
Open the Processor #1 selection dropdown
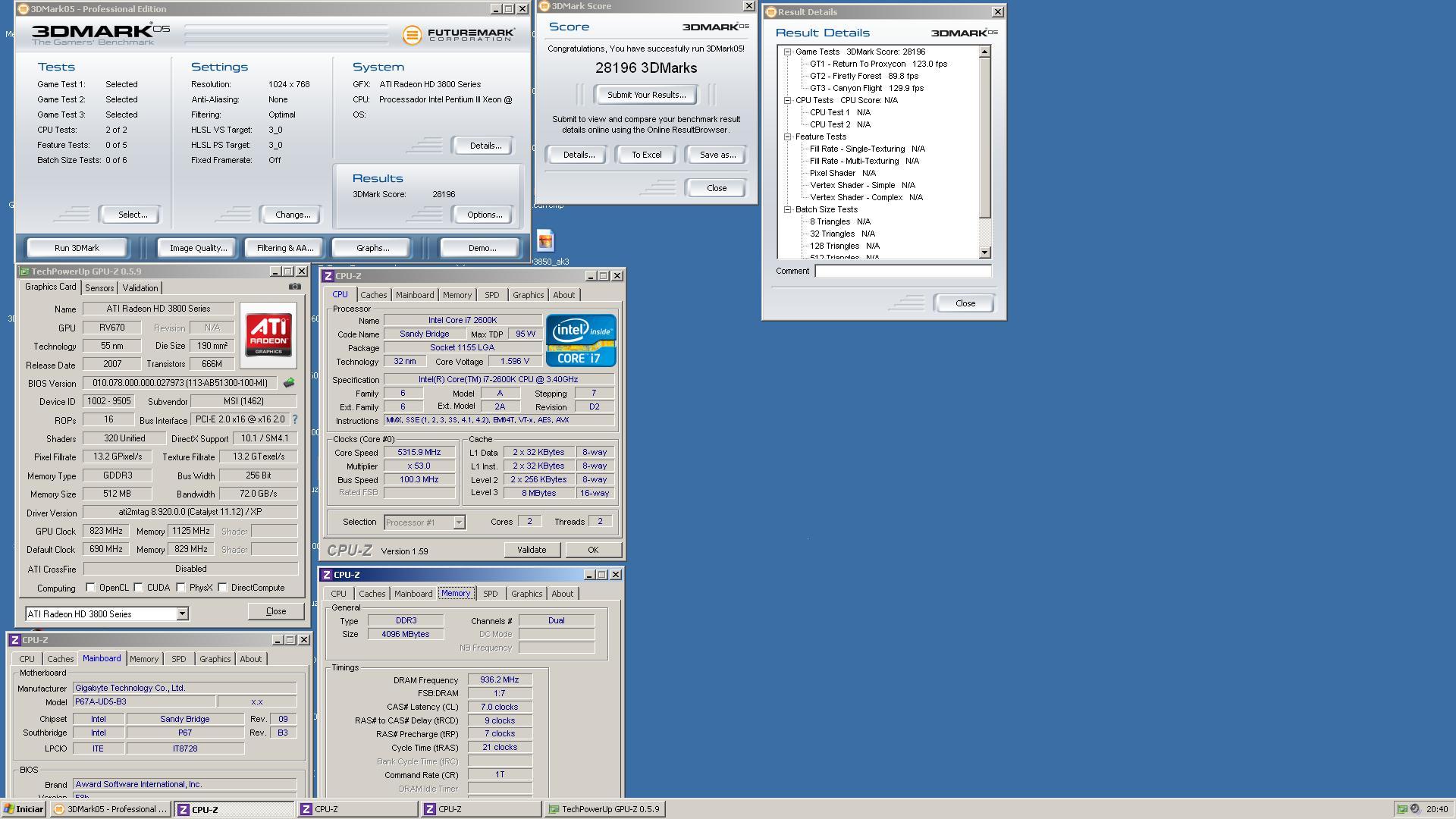(458, 522)
